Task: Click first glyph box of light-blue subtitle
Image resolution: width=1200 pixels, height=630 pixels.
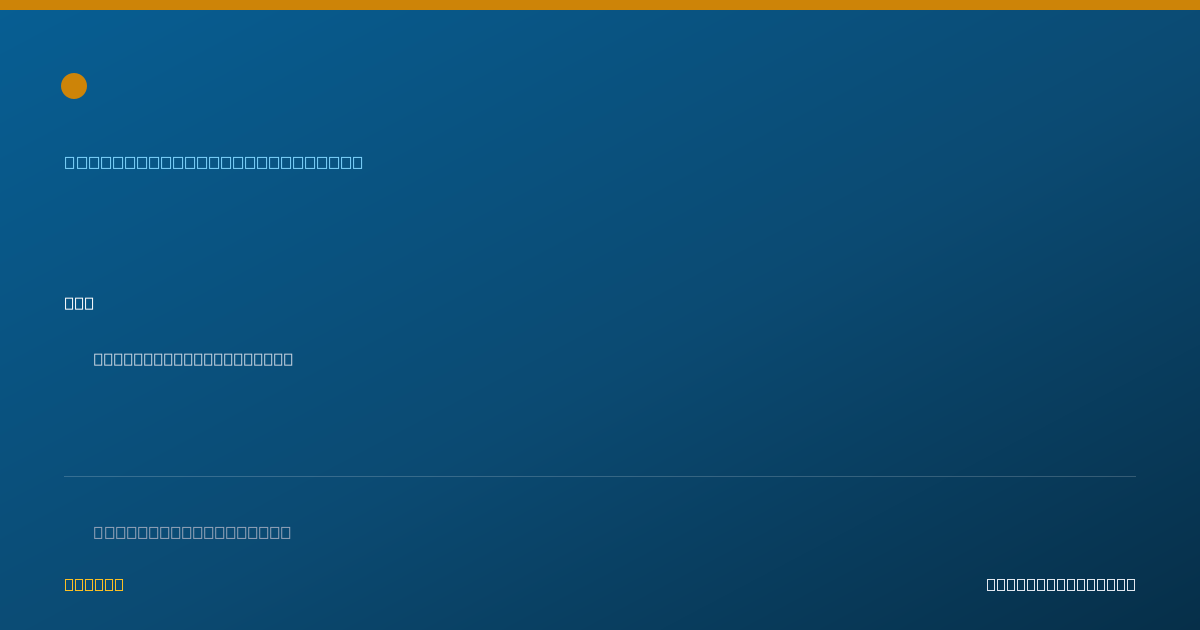Action: click(70, 162)
